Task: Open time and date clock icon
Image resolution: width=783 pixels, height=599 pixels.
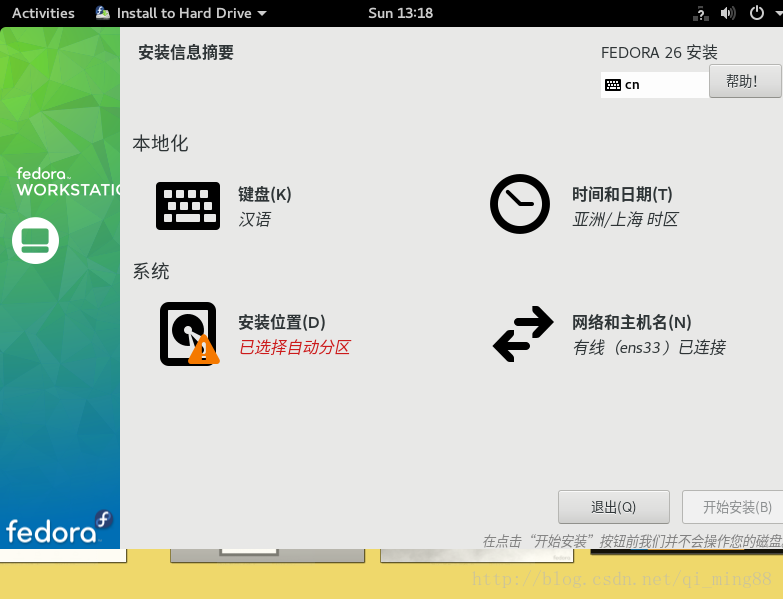Action: (x=520, y=204)
